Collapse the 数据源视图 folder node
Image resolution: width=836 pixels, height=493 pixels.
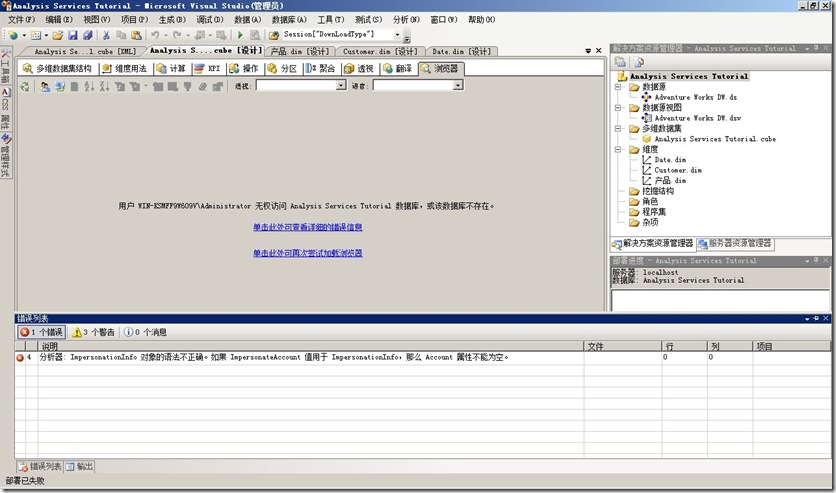618,108
